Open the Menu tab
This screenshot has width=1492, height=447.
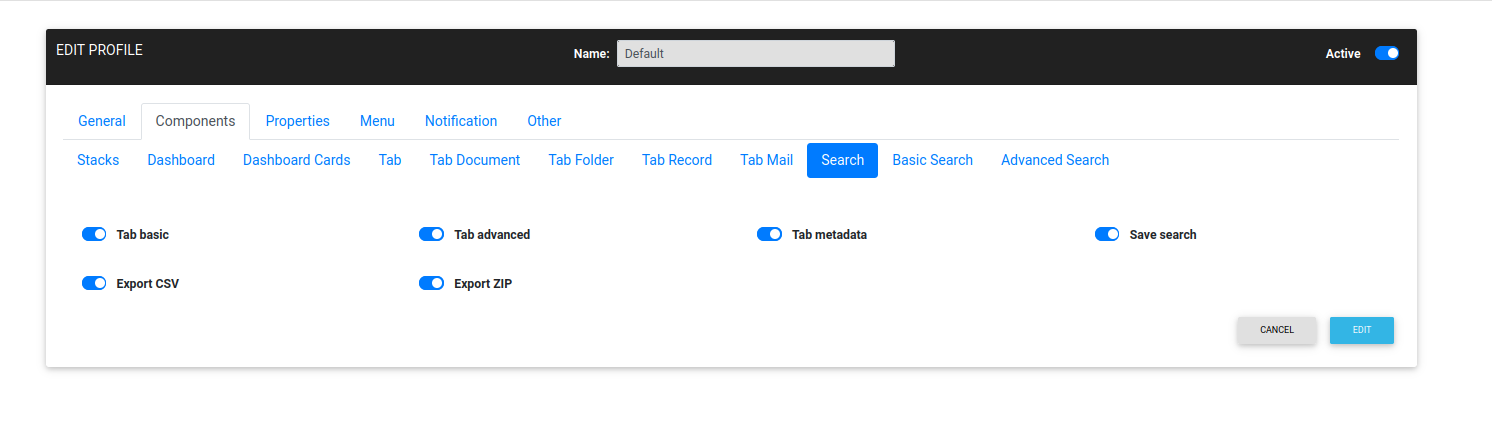click(377, 121)
